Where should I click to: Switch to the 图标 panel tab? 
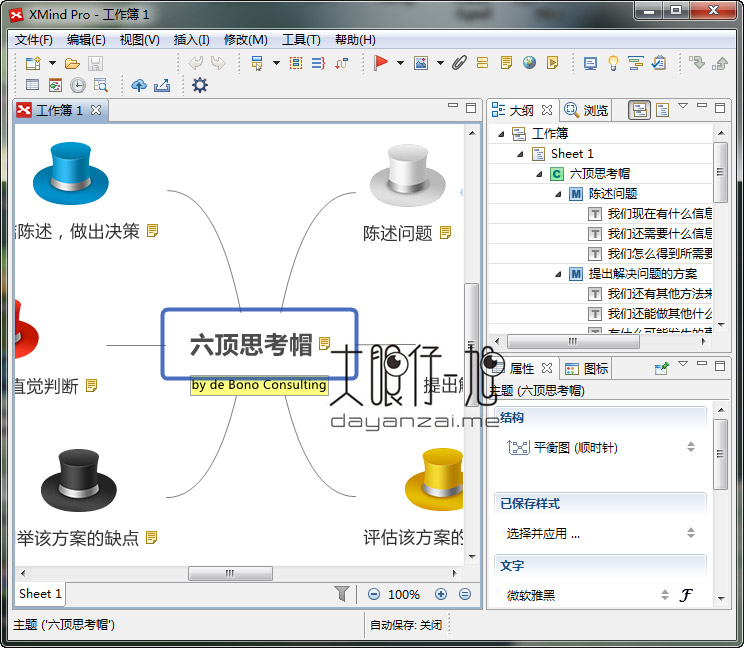pyautogui.click(x=586, y=369)
